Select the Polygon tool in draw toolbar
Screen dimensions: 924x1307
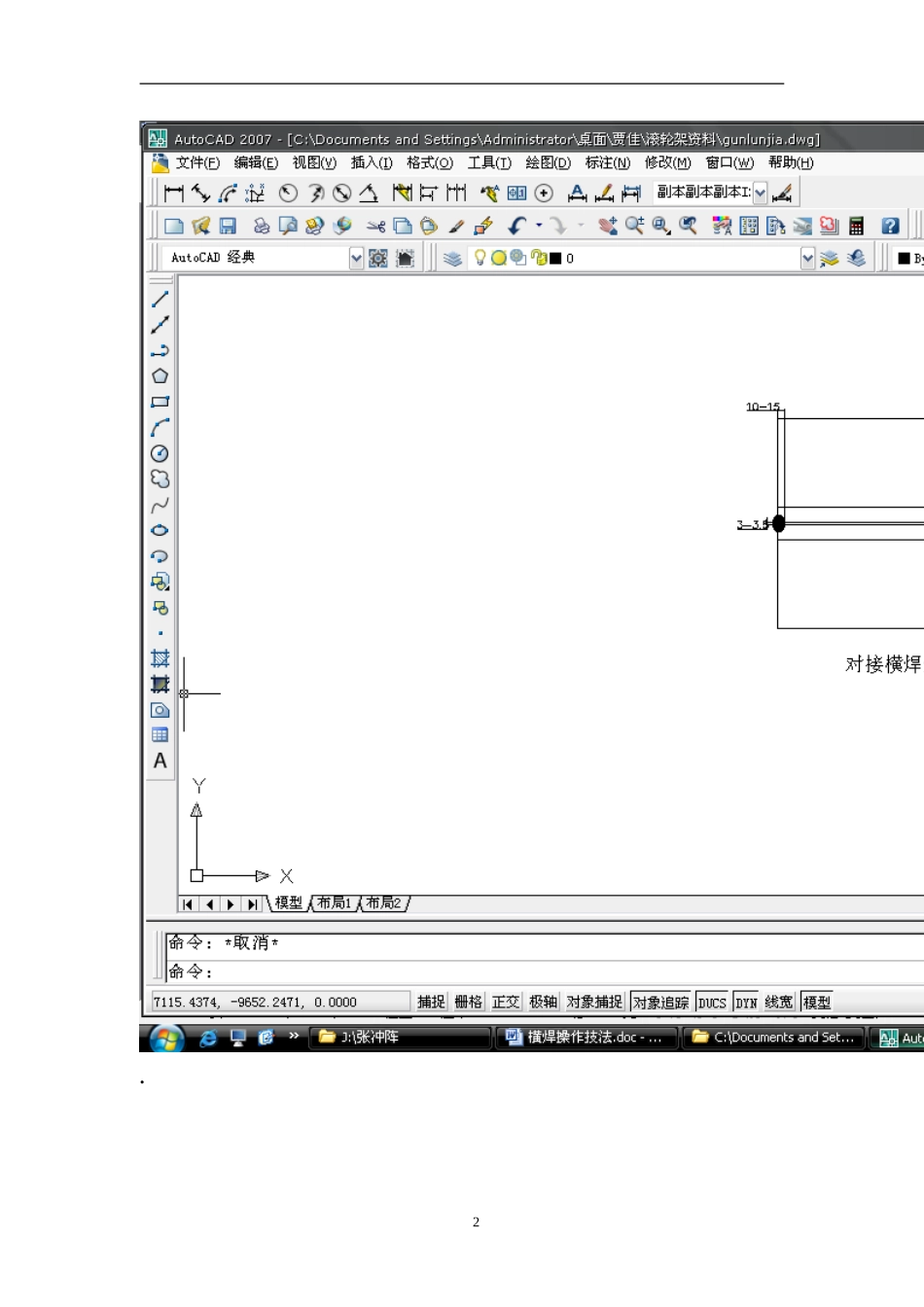click(160, 376)
